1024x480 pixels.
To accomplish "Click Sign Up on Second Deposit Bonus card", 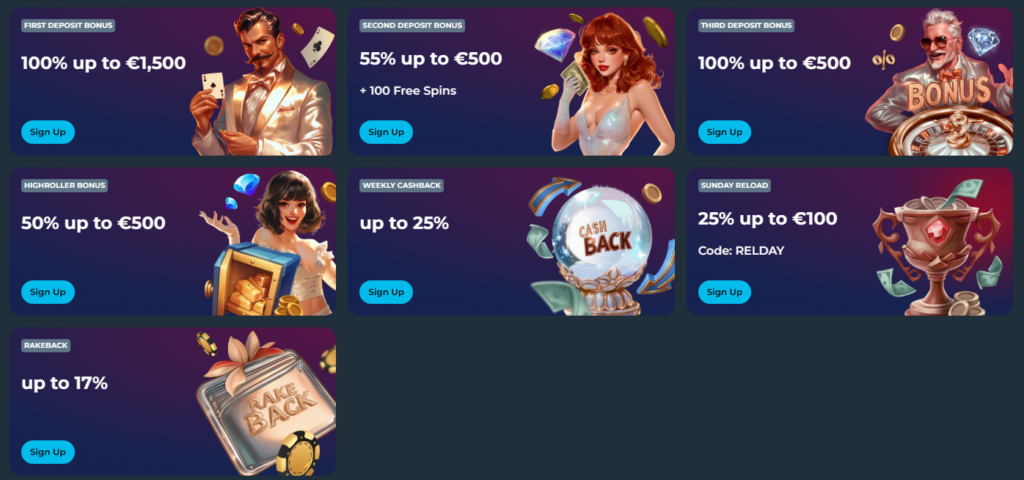I will [x=386, y=132].
